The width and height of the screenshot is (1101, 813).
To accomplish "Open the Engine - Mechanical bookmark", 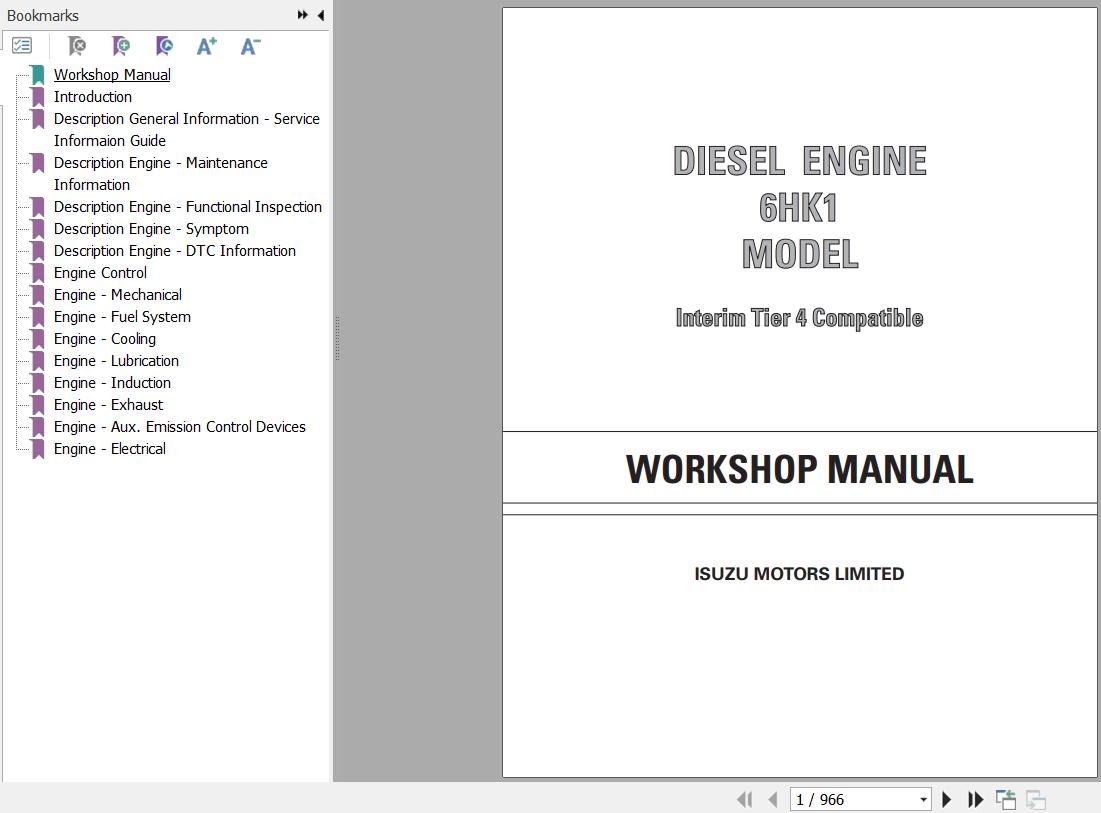I will (118, 295).
